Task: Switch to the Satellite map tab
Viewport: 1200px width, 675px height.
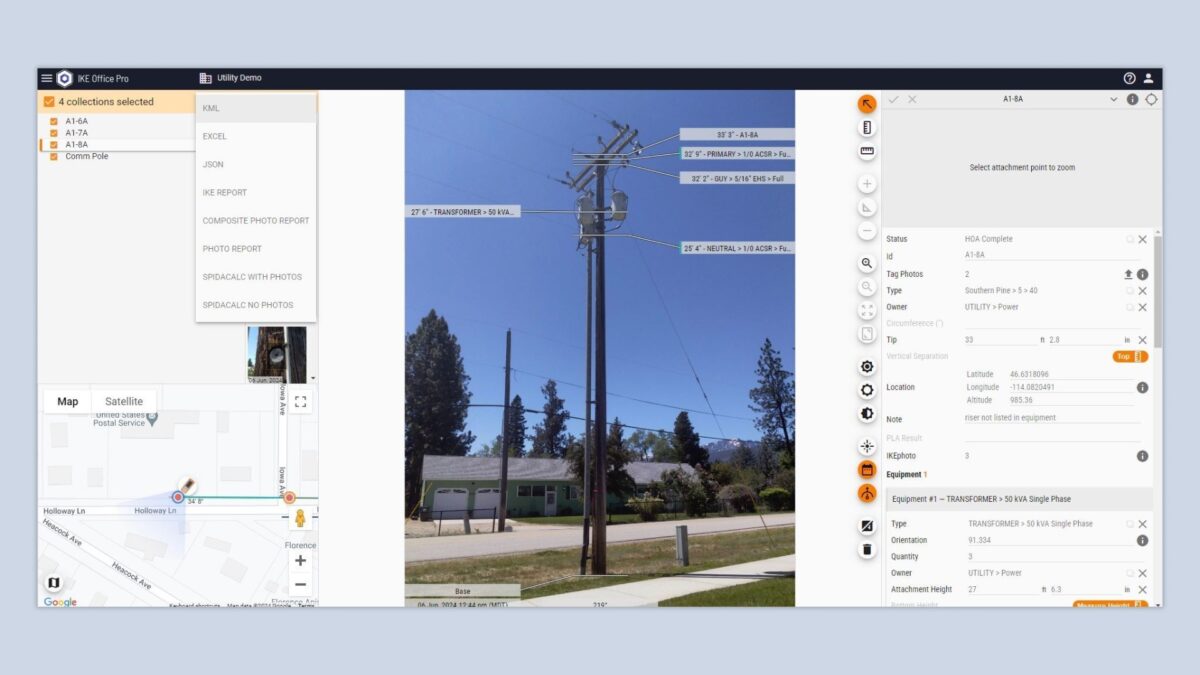Action: [x=123, y=400]
